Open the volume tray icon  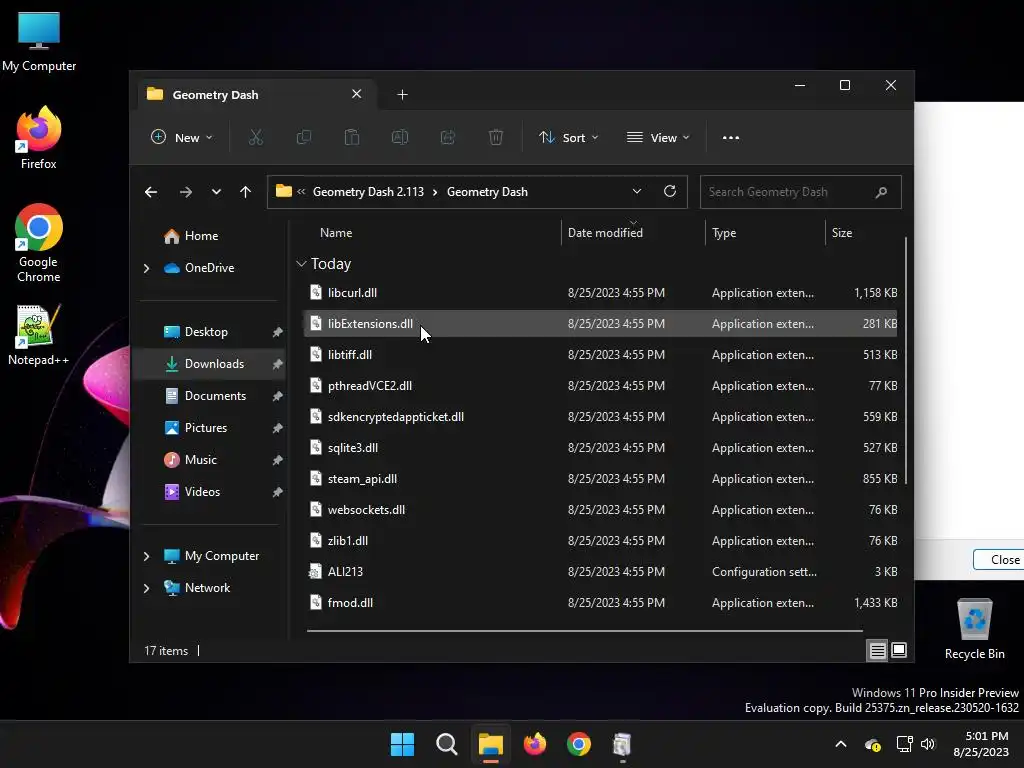click(928, 744)
